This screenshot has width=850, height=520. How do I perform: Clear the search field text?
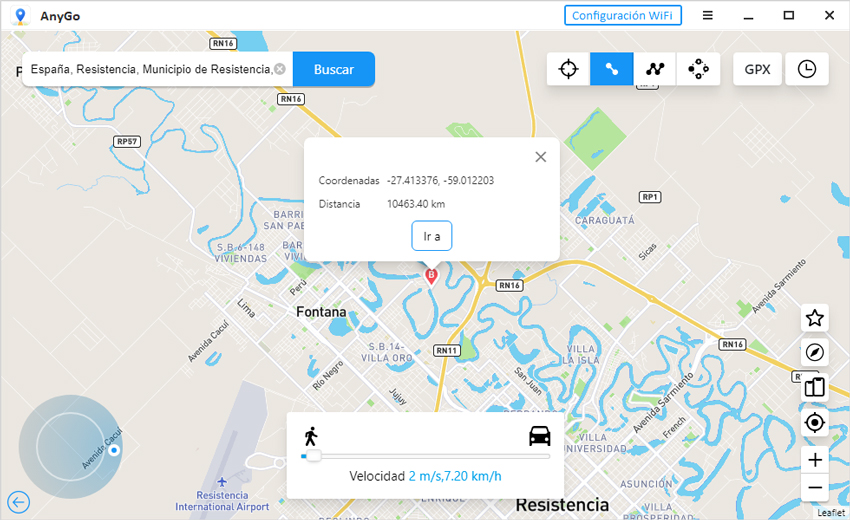pyautogui.click(x=280, y=69)
